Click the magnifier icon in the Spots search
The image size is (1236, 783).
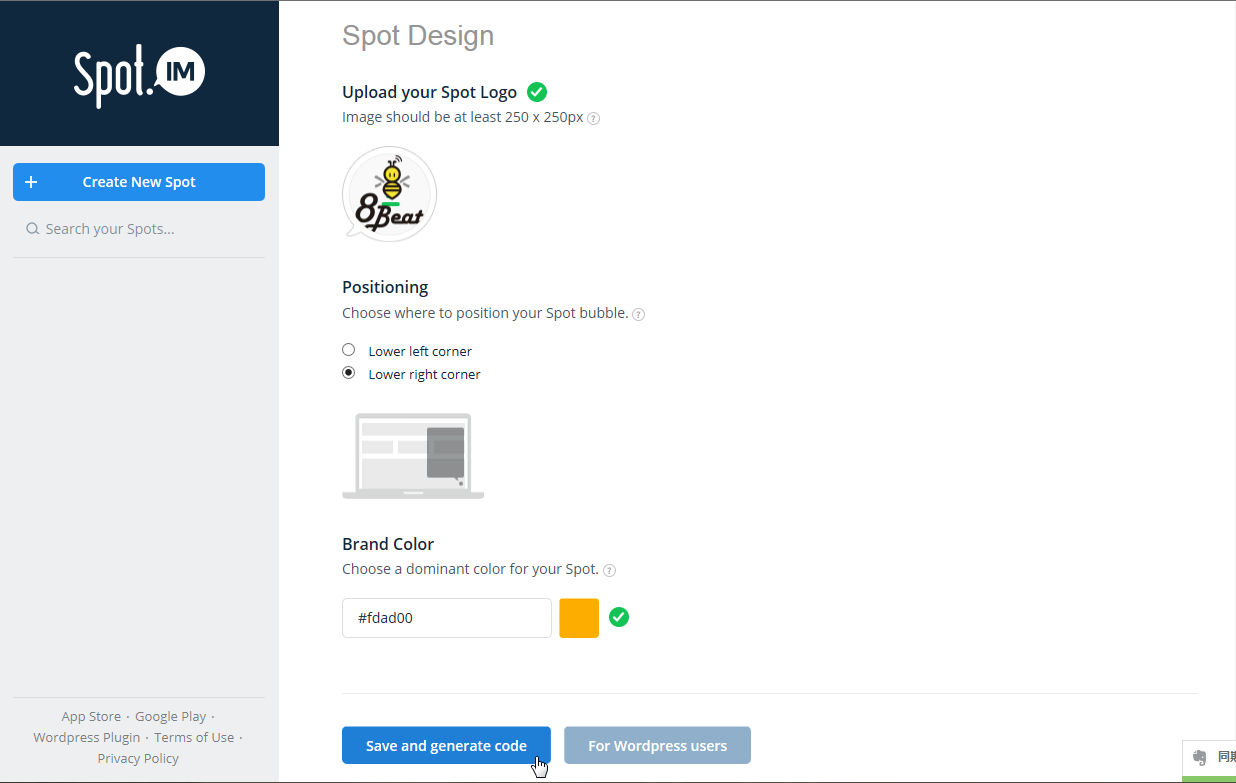click(x=33, y=229)
